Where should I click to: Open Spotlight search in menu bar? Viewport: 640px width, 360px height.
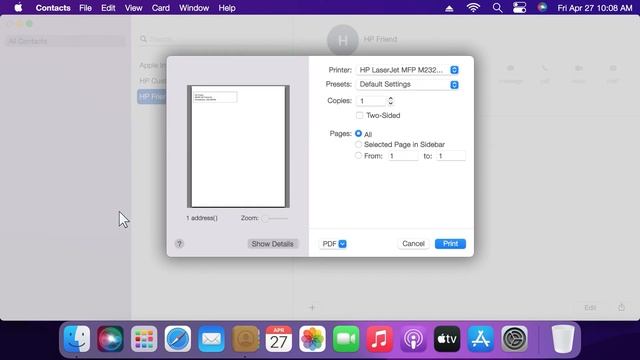[x=497, y=8]
